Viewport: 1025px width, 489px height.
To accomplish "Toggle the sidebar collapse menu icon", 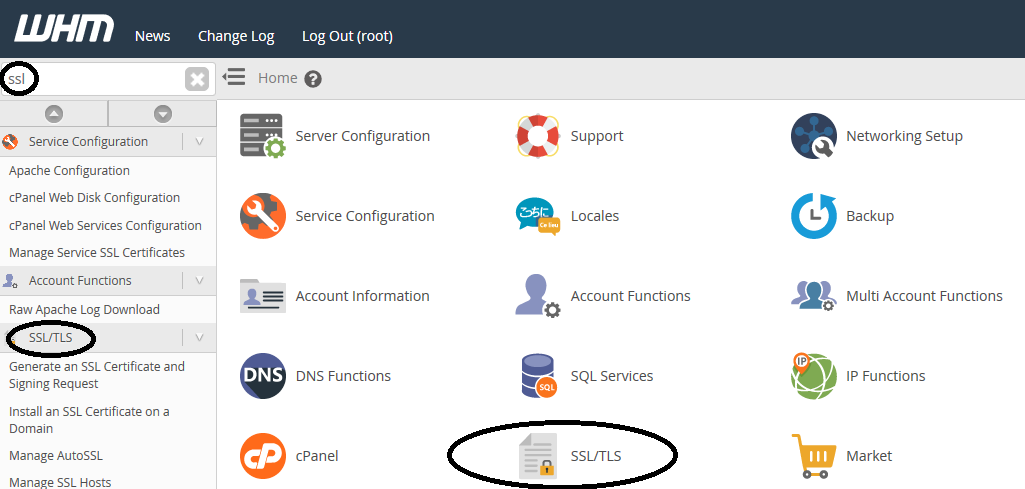I will [x=234, y=77].
